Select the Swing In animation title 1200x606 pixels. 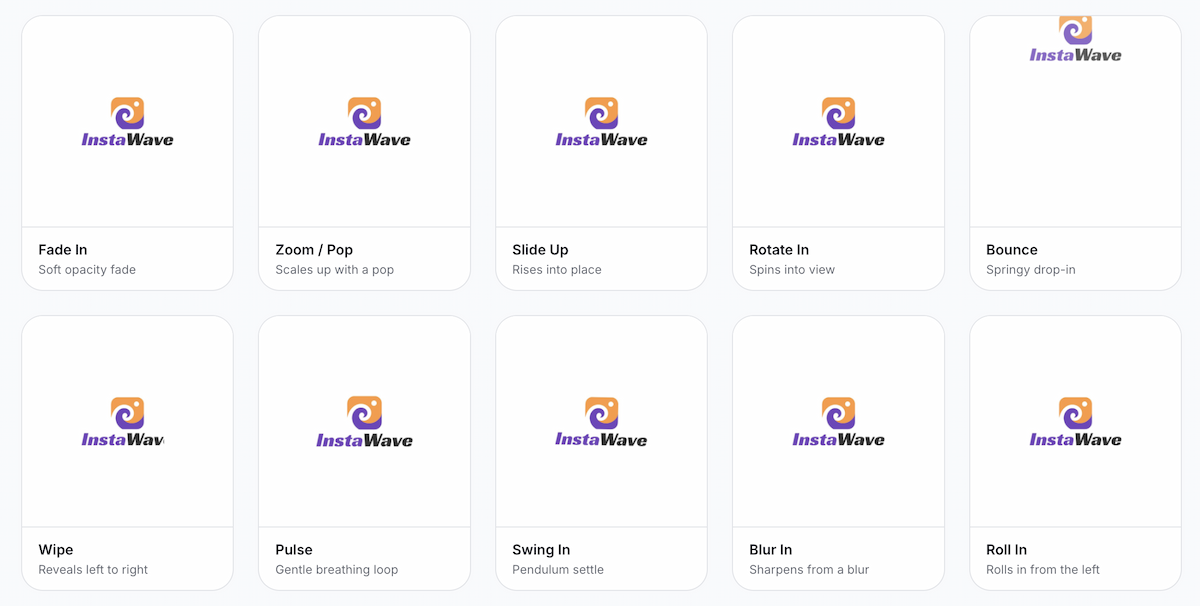(541, 550)
